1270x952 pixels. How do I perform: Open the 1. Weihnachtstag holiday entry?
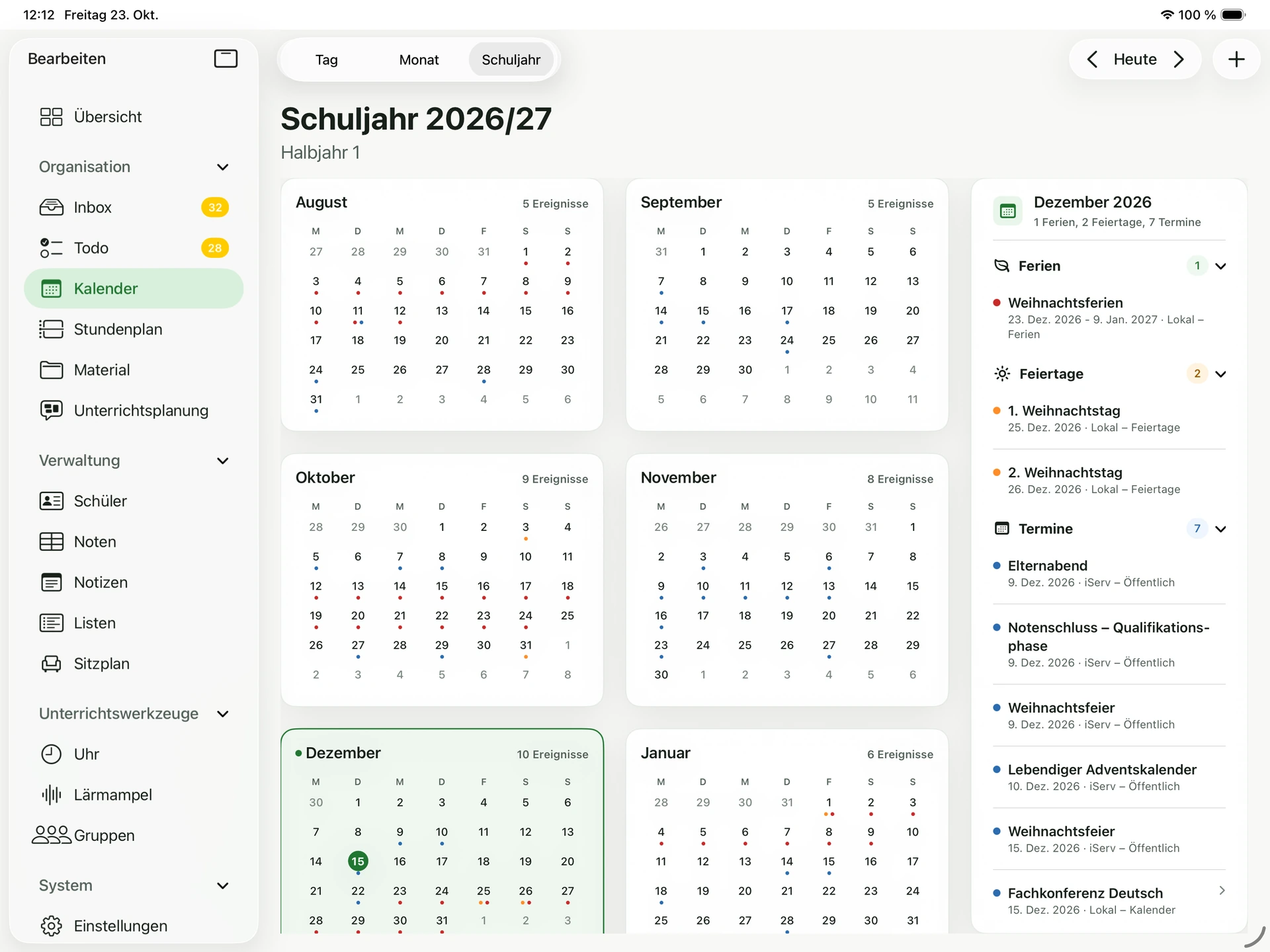[x=1109, y=418]
